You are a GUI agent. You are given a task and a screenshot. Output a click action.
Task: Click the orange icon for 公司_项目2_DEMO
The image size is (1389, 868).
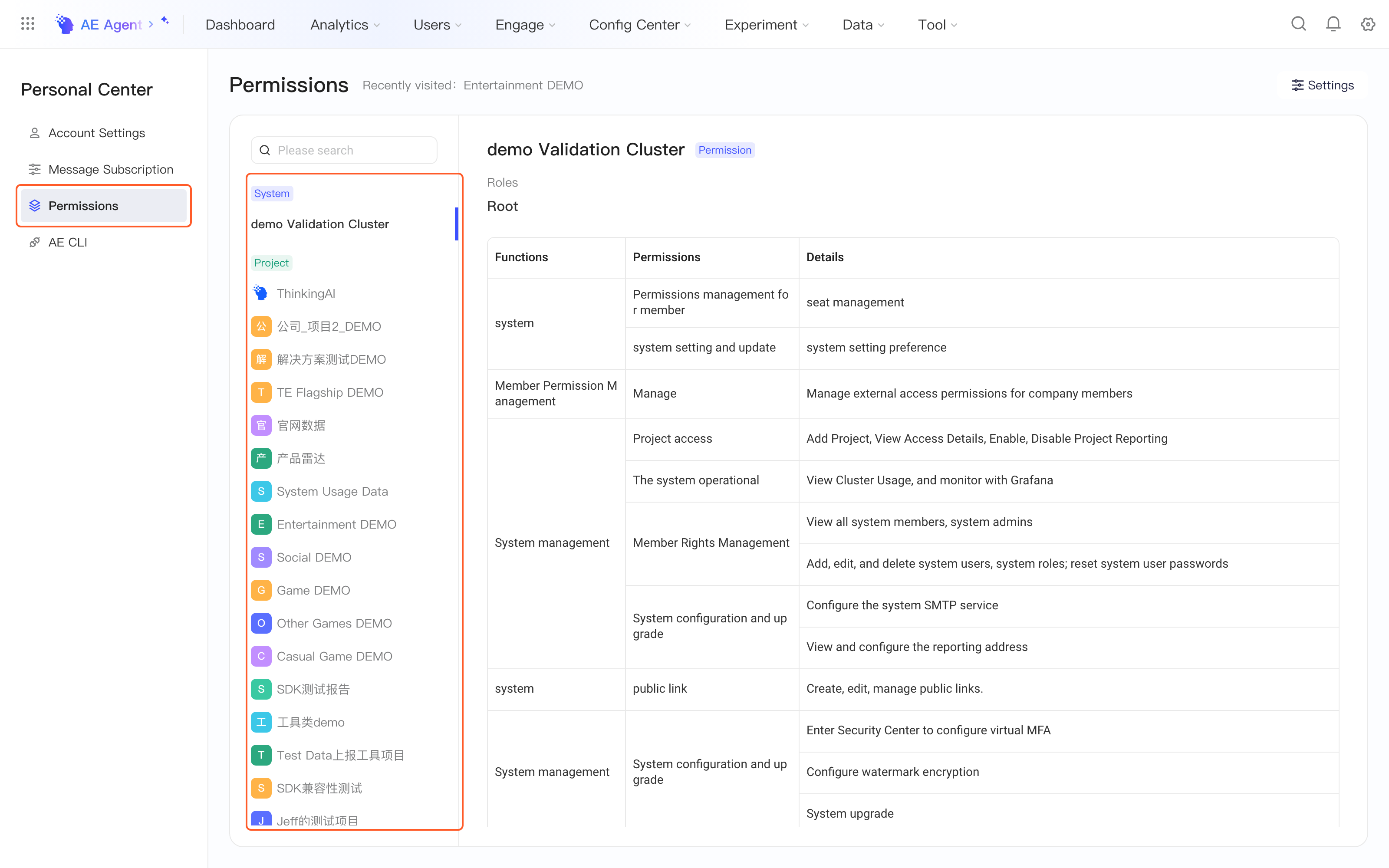tap(261, 326)
